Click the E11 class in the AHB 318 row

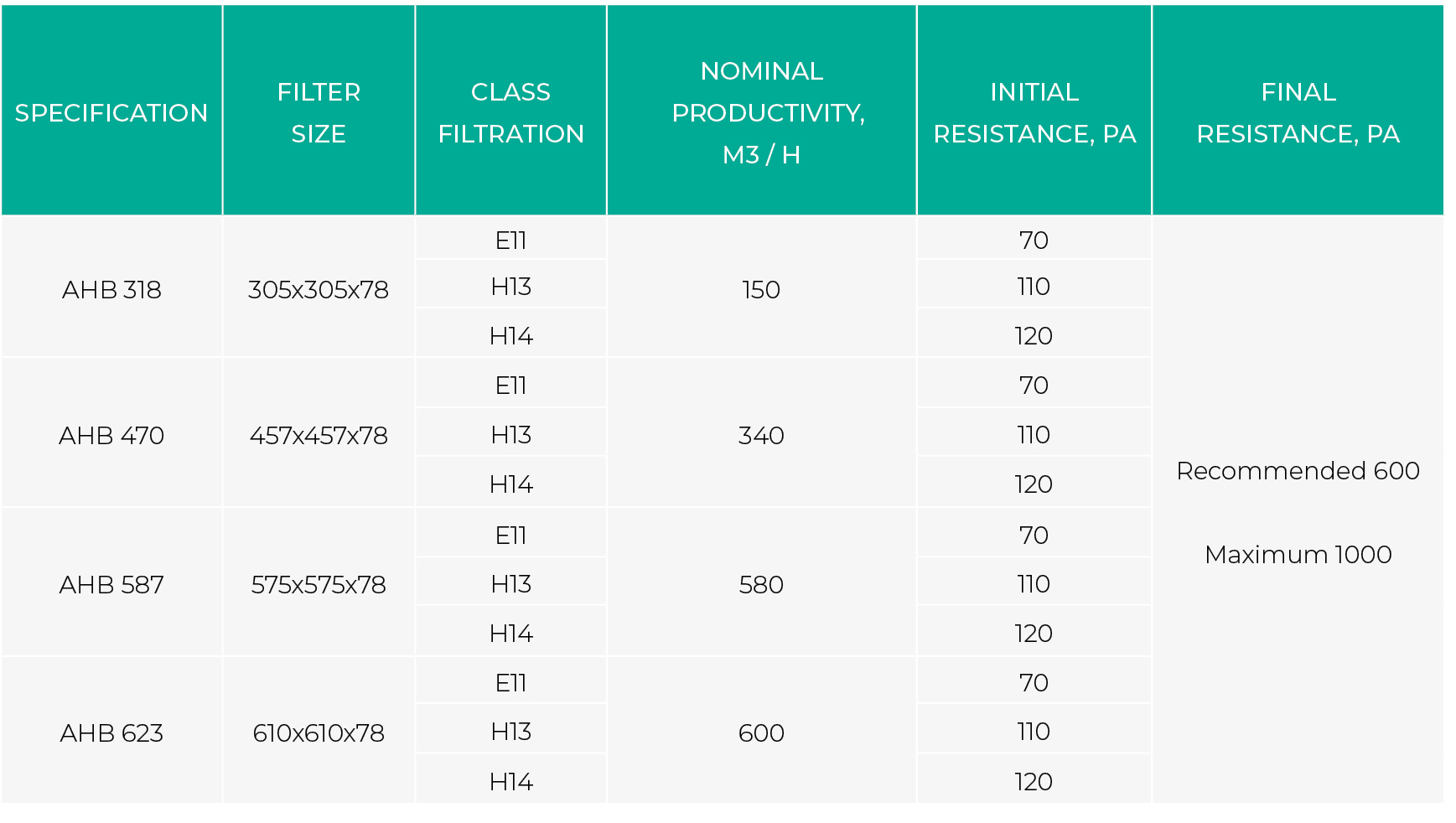(x=510, y=241)
